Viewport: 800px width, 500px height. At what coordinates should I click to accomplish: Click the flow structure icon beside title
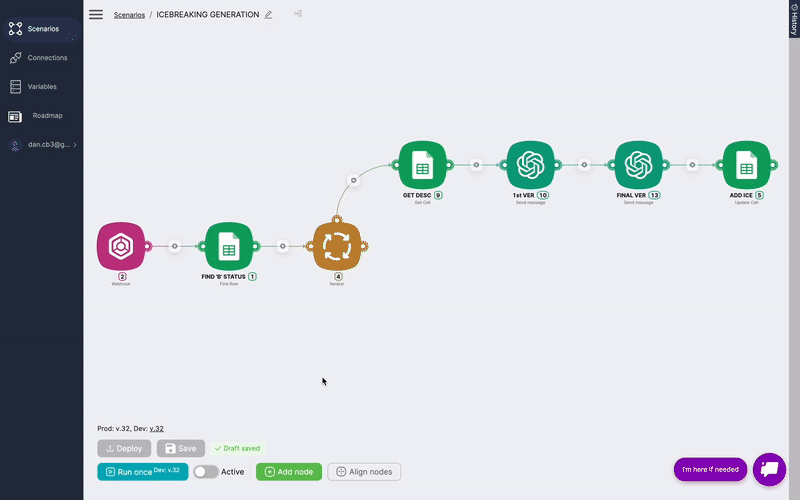pyautogui.click(x=298, y=14)
